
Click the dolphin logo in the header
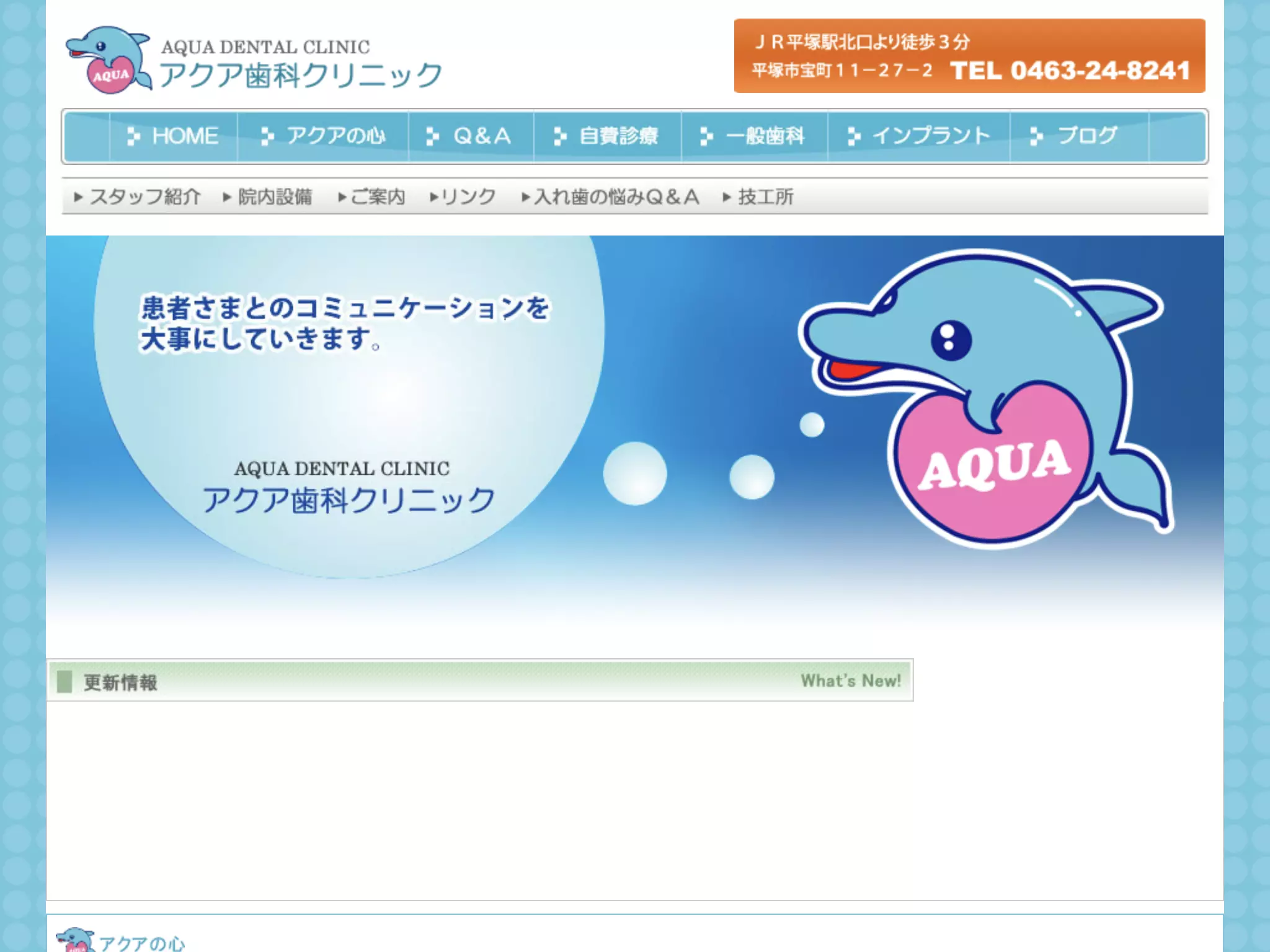[109, 60]
